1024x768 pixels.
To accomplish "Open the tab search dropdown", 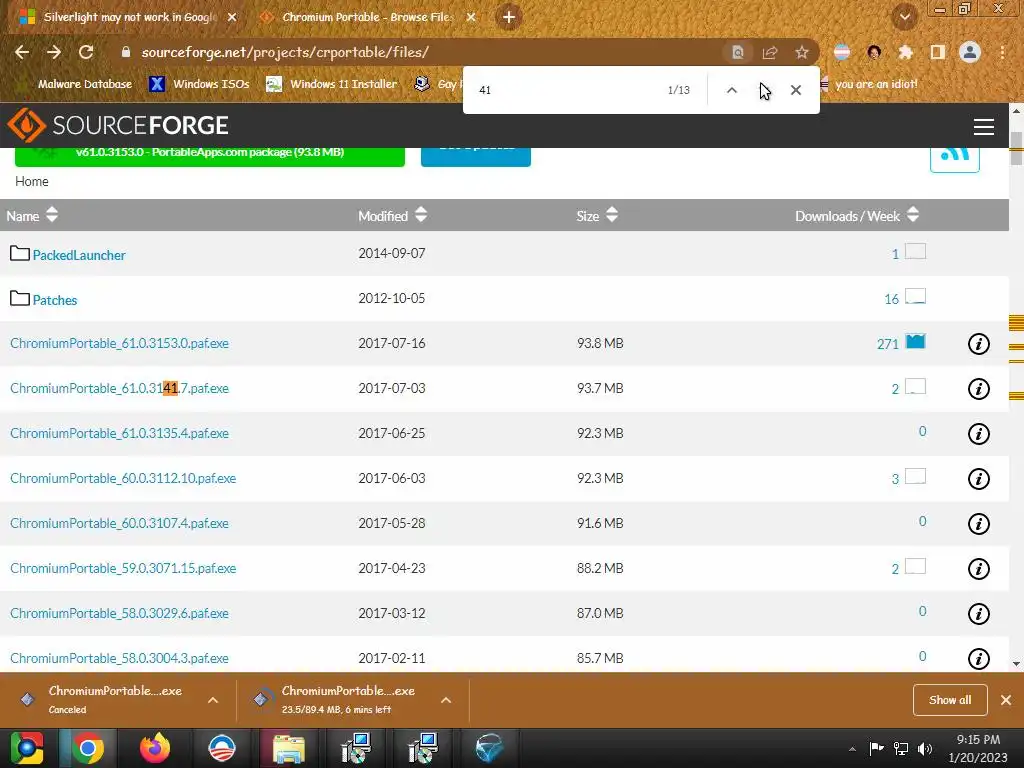I will point(904,17).
